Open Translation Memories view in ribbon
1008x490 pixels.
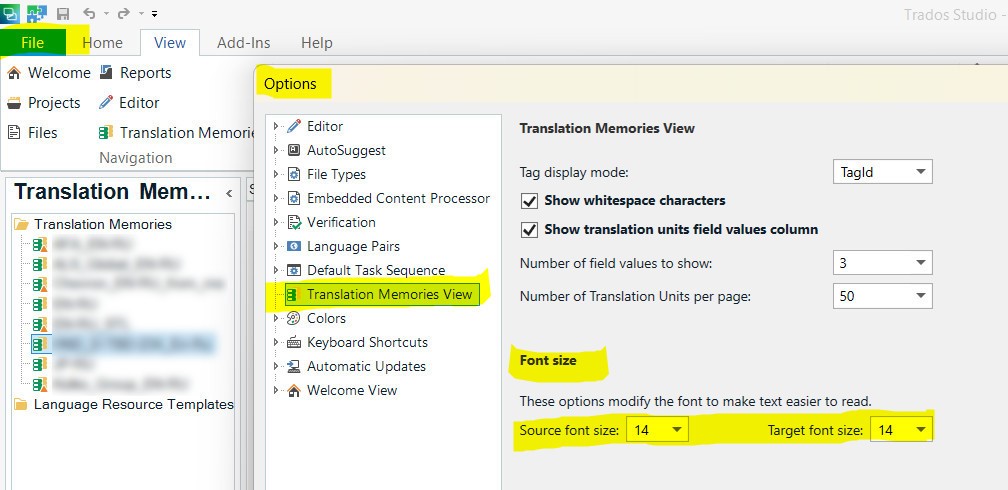[x=178, y=132]
